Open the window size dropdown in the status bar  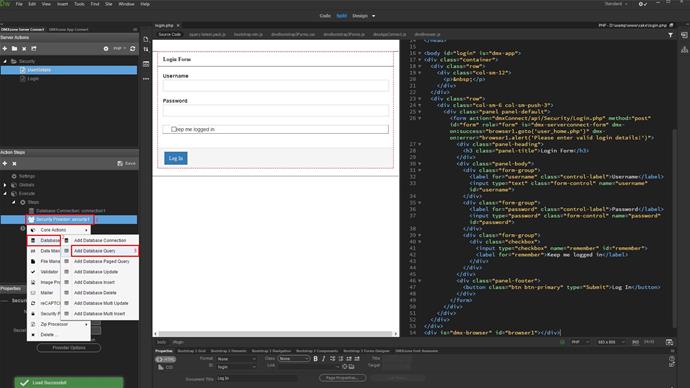611,342
